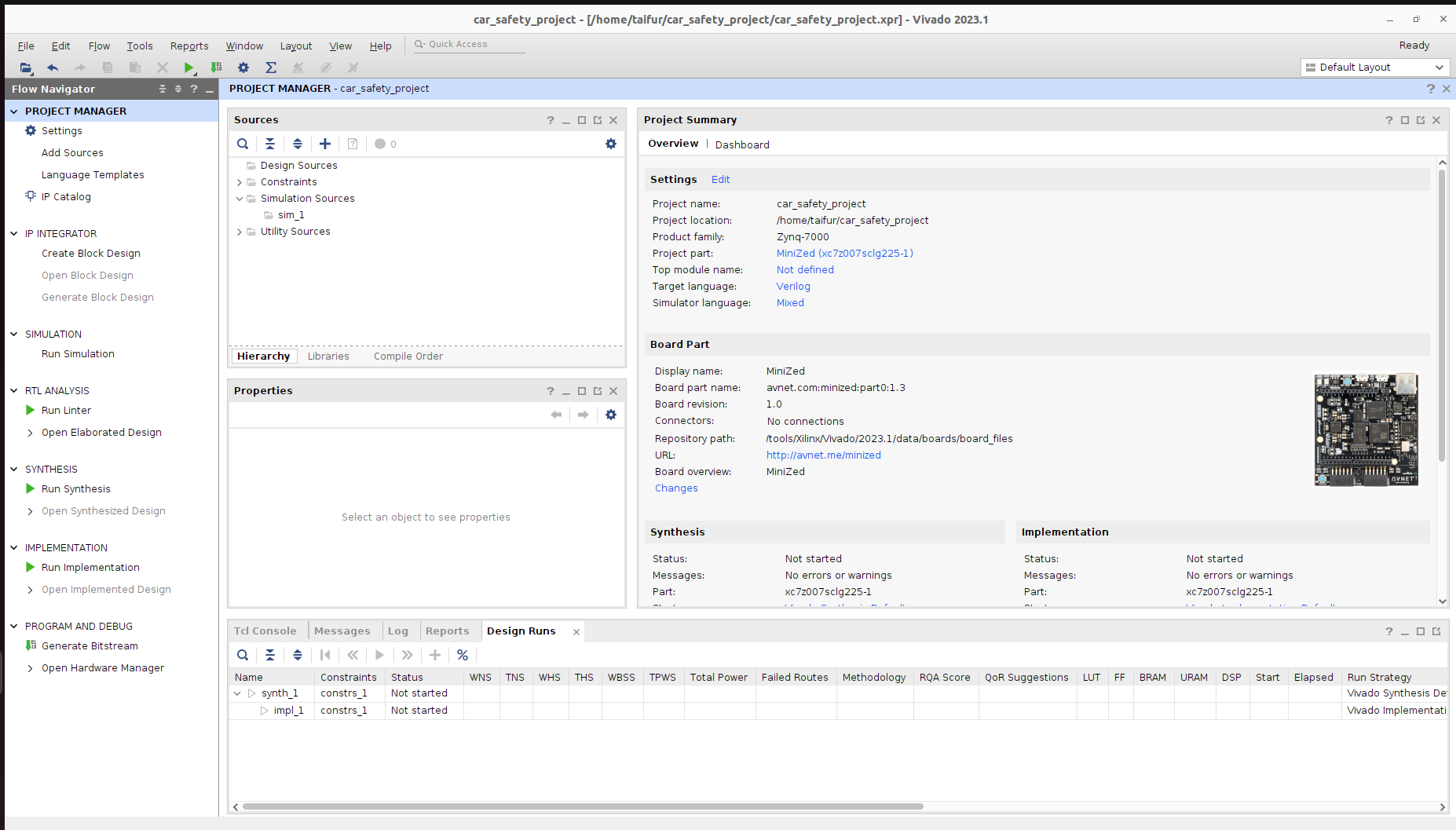Collapse SIMULATION section
1456x830 pixels.
click(x=13, y=335)
